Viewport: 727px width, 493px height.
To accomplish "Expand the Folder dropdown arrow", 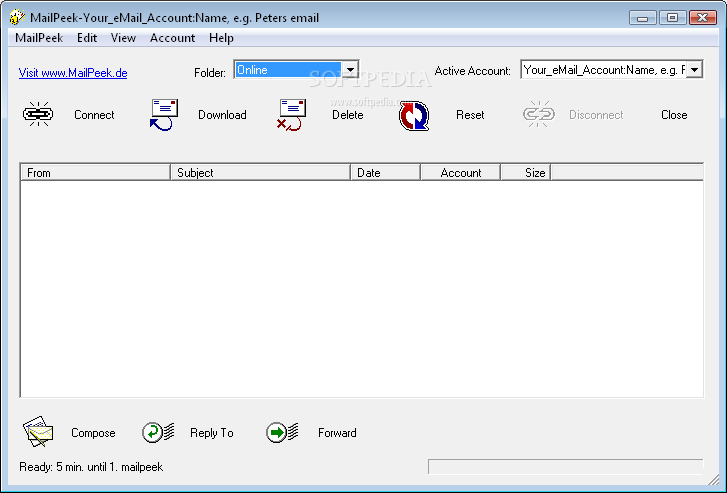I will tap(350, 70).
